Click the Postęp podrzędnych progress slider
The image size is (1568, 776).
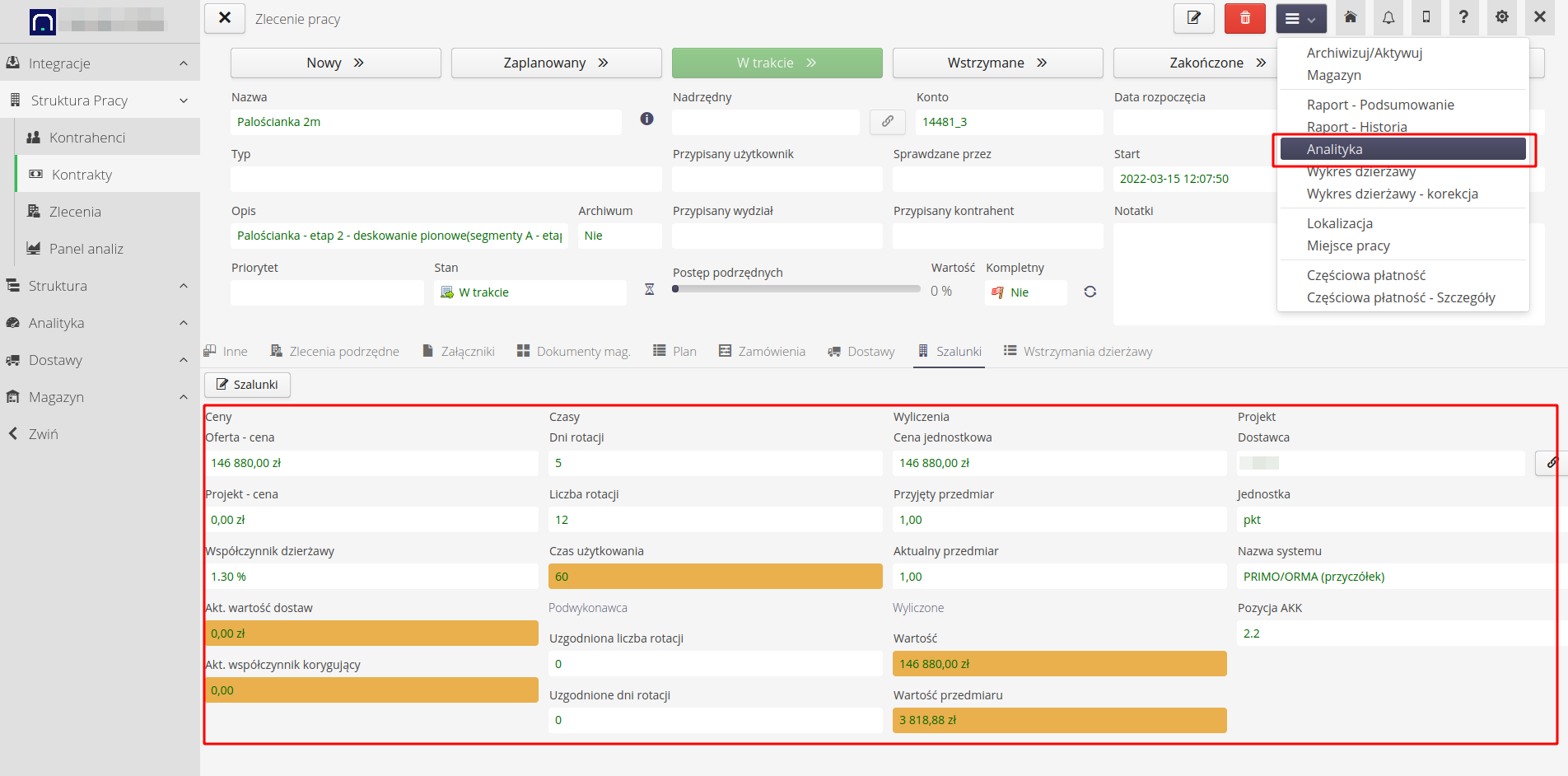pos(796,289)
